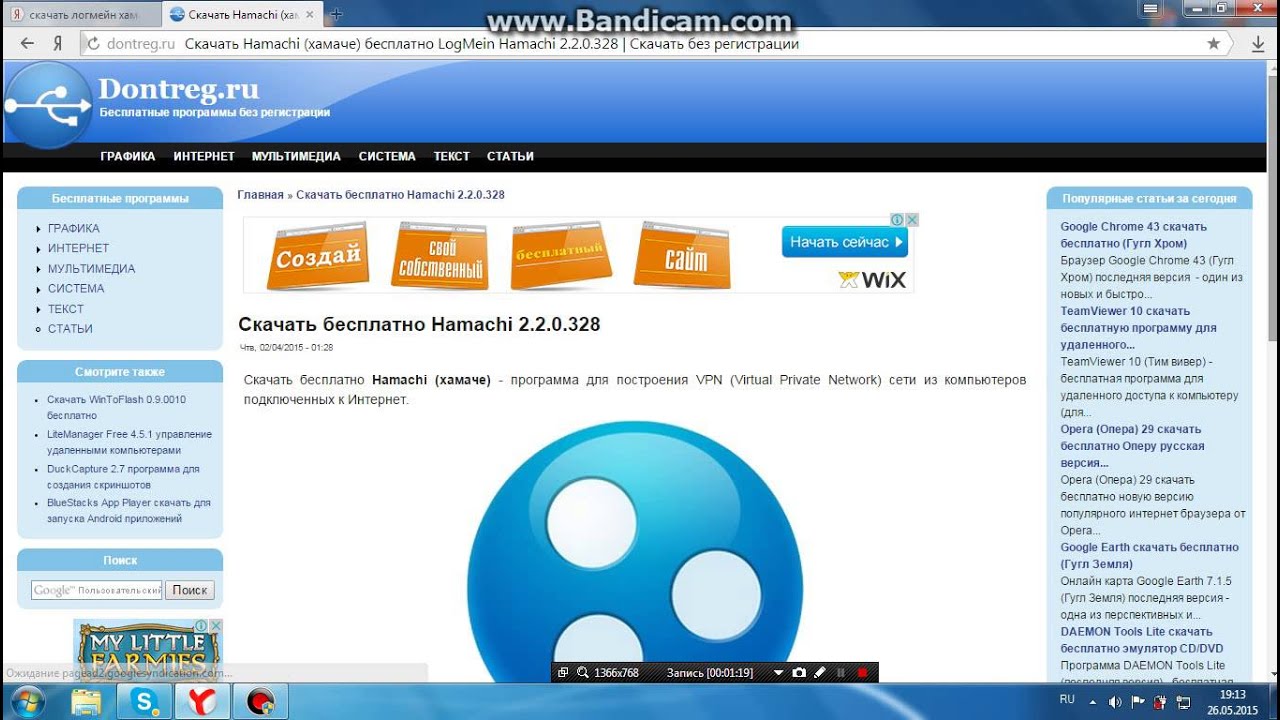Open the AdChoices info icon on Wix ad
Viewport: 1280px width, 720px height.
tap(897, 220)
